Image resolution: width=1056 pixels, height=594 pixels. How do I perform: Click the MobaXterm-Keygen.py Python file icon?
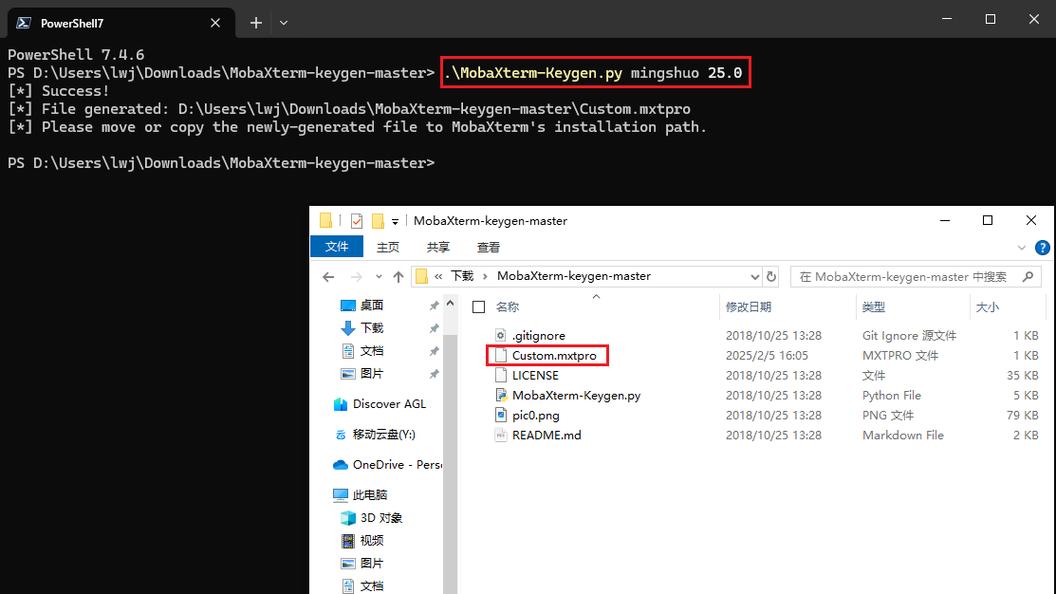(x=500, y=395)
